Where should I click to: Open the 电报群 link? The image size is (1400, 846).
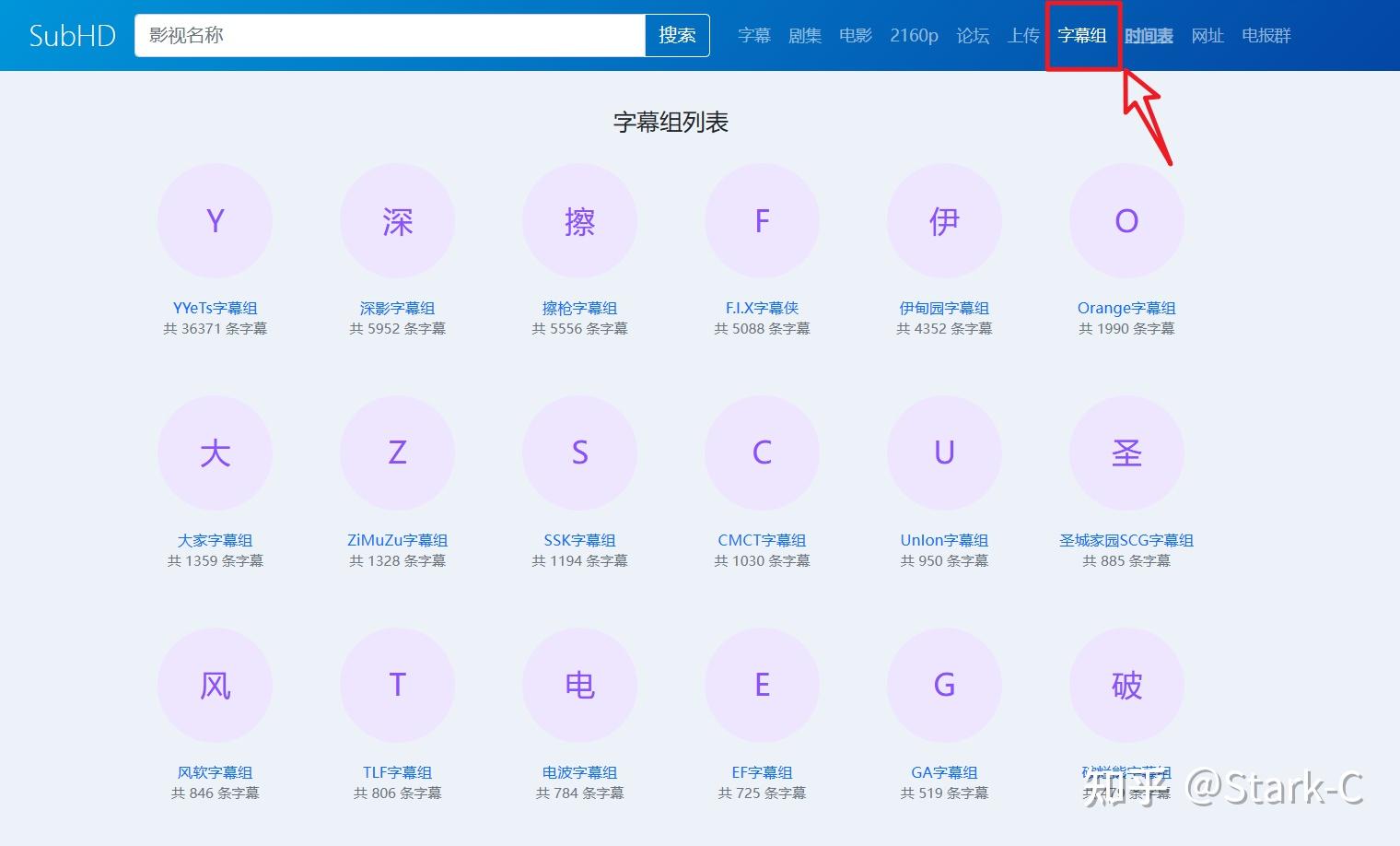click(x=1266, y=35)
